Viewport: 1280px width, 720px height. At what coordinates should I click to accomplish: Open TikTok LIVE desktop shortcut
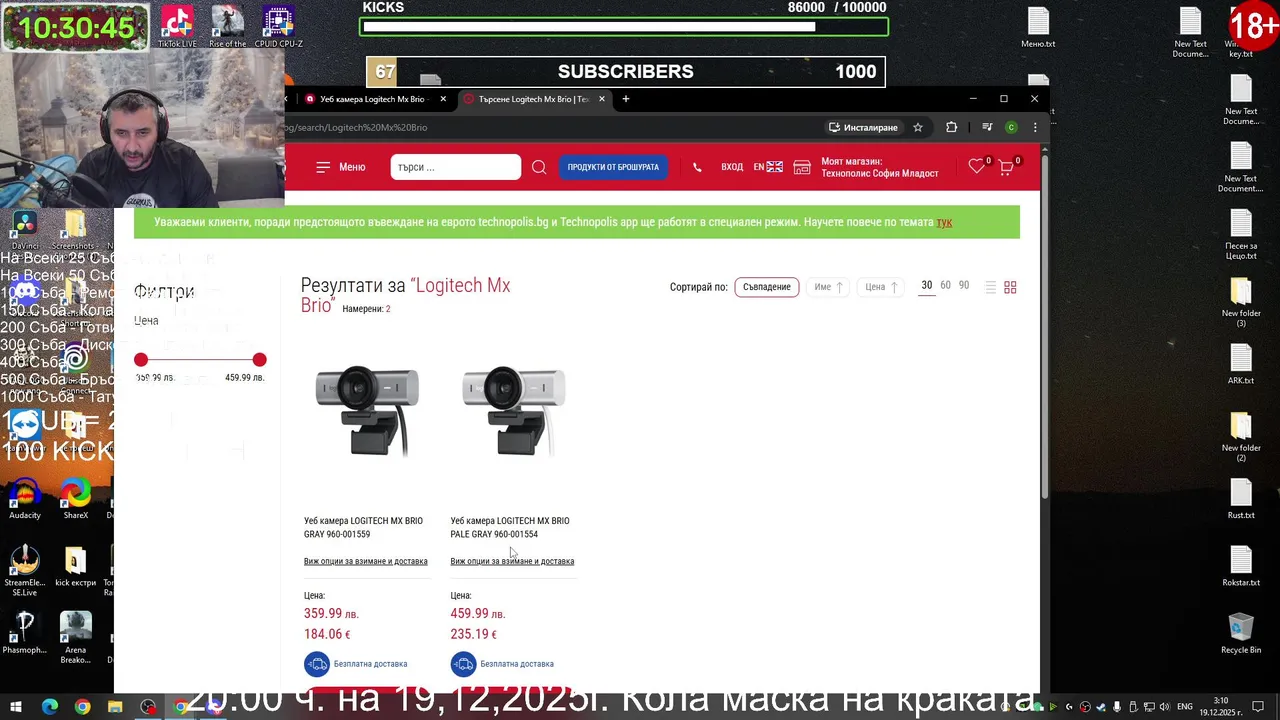(177, 27)
